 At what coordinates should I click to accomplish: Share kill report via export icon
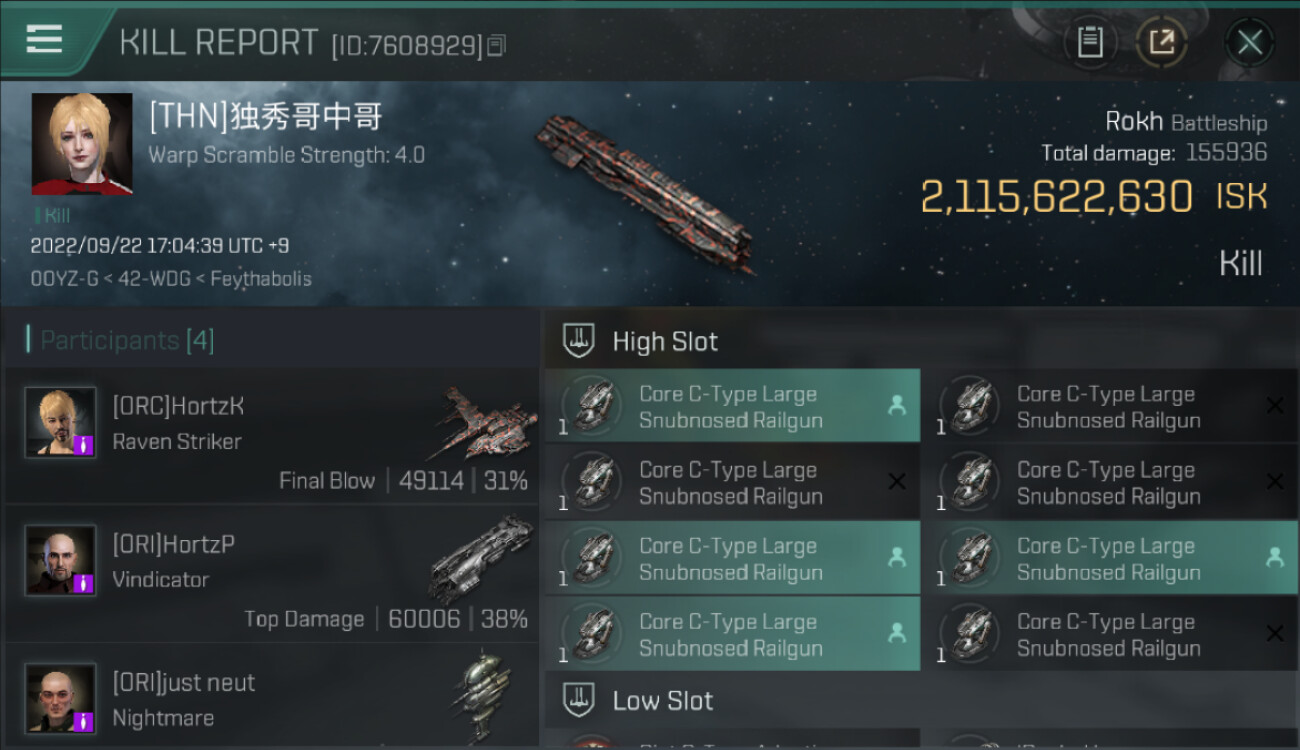click(x=1161, y=42)
